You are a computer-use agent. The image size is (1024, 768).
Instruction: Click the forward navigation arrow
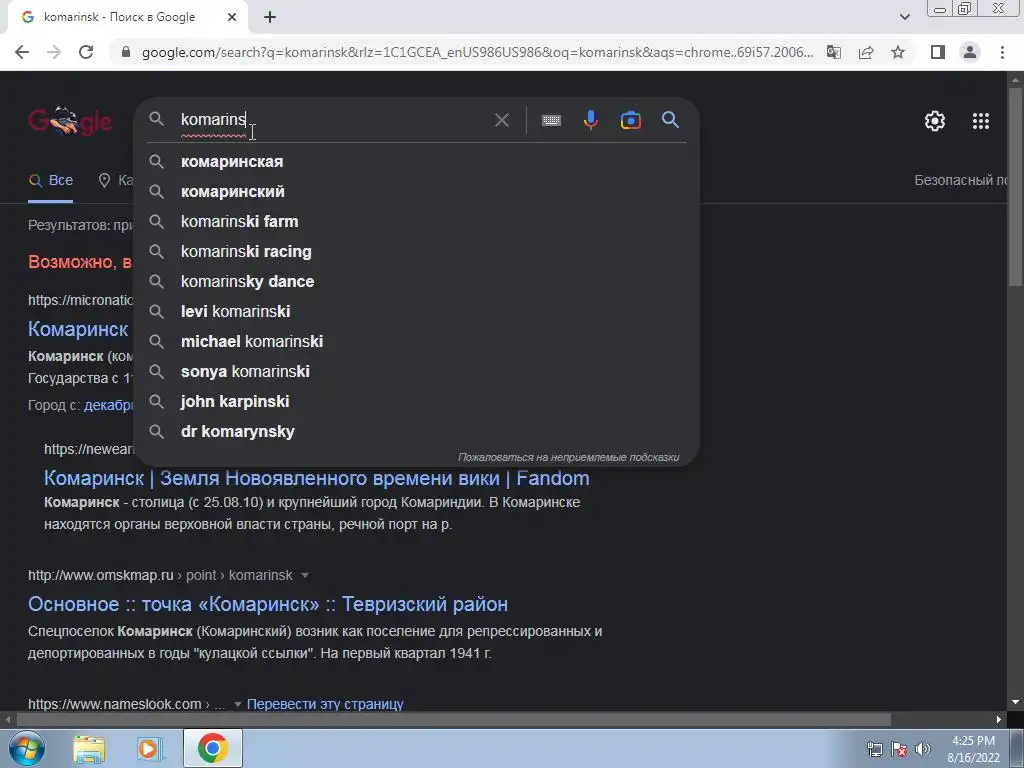click(x=54, y=52)
